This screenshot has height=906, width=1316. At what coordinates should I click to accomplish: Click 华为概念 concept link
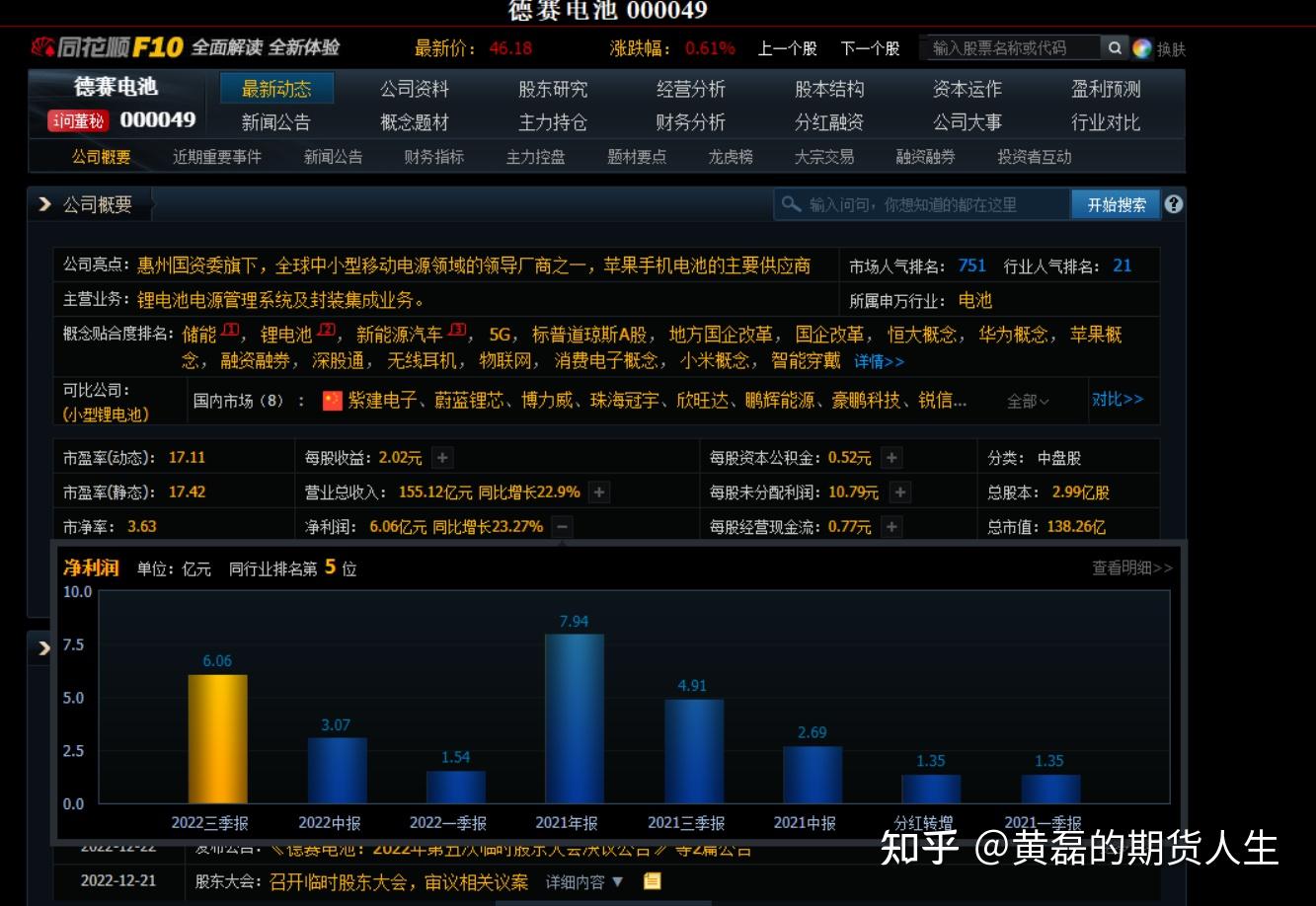coord(1013,335)
